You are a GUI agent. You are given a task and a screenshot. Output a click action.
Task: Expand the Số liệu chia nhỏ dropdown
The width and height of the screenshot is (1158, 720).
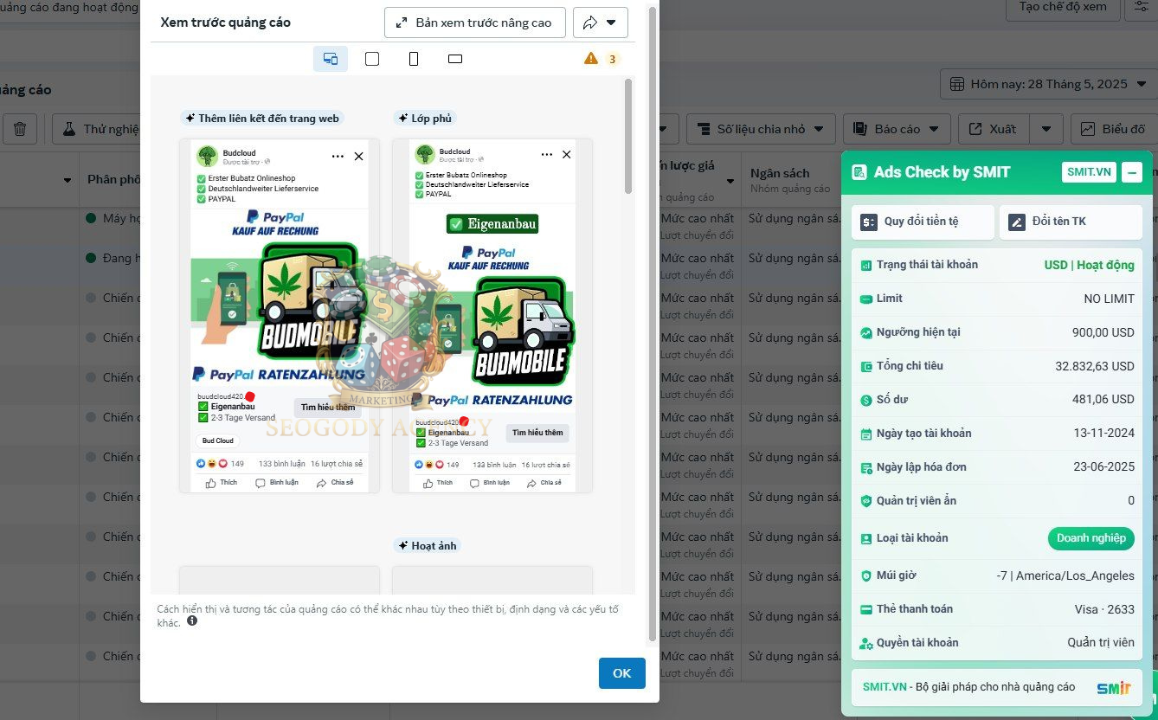[x=761, y=129]
